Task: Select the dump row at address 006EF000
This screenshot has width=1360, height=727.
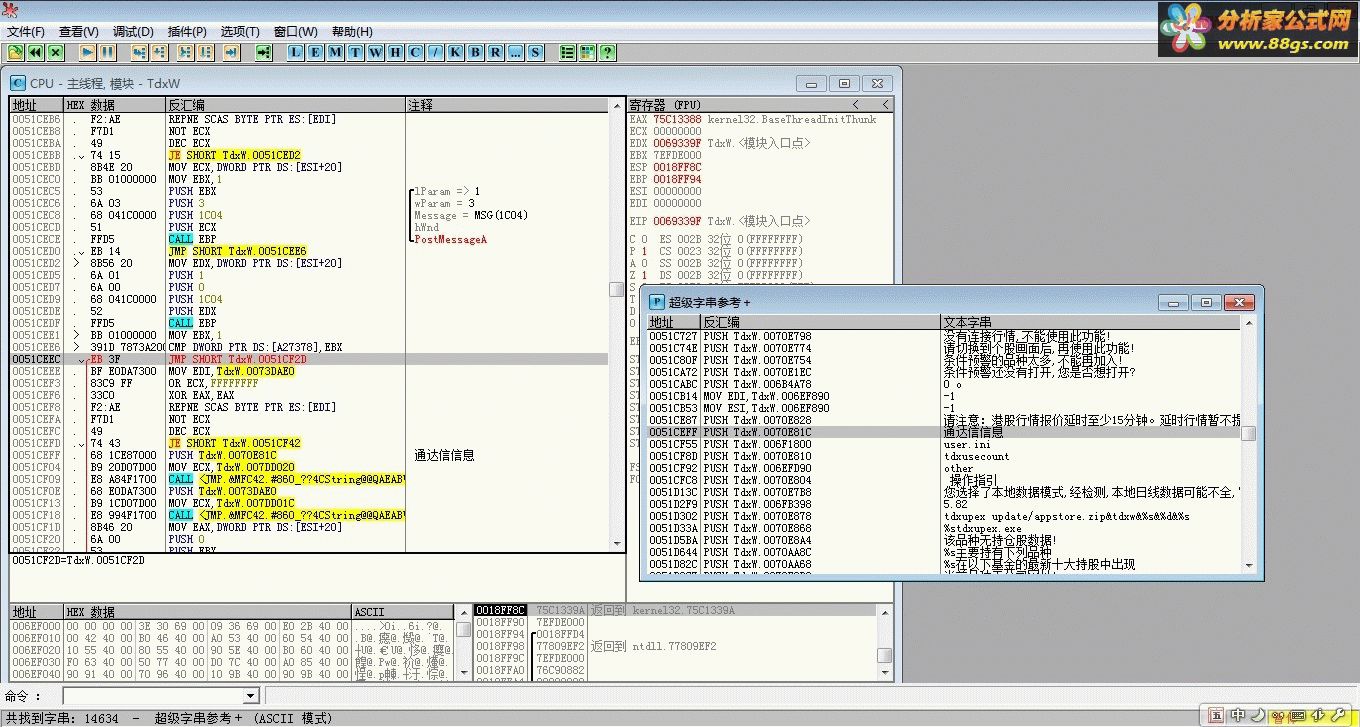Action: (x=232, y=625)
